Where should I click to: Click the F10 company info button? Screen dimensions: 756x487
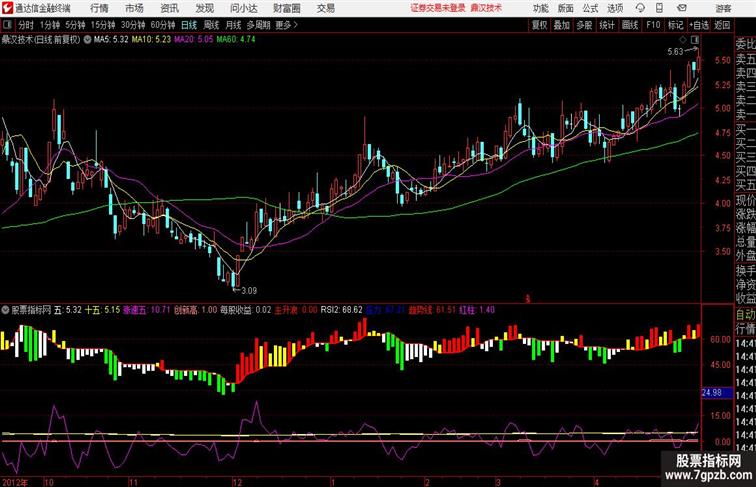[653, 25]
